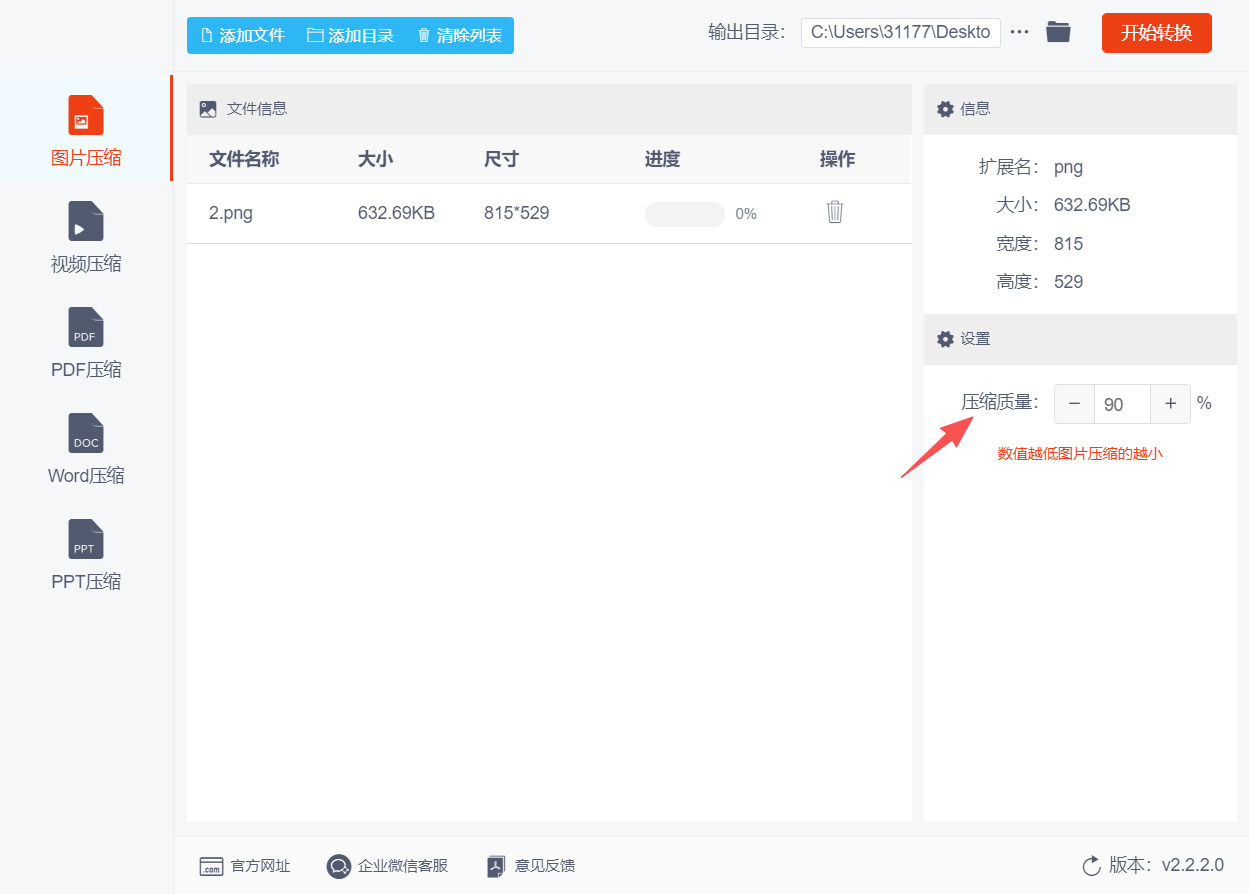1249x894 pixels.
Task: Click the folder icon beside output directory
Action: point(1058,31)
